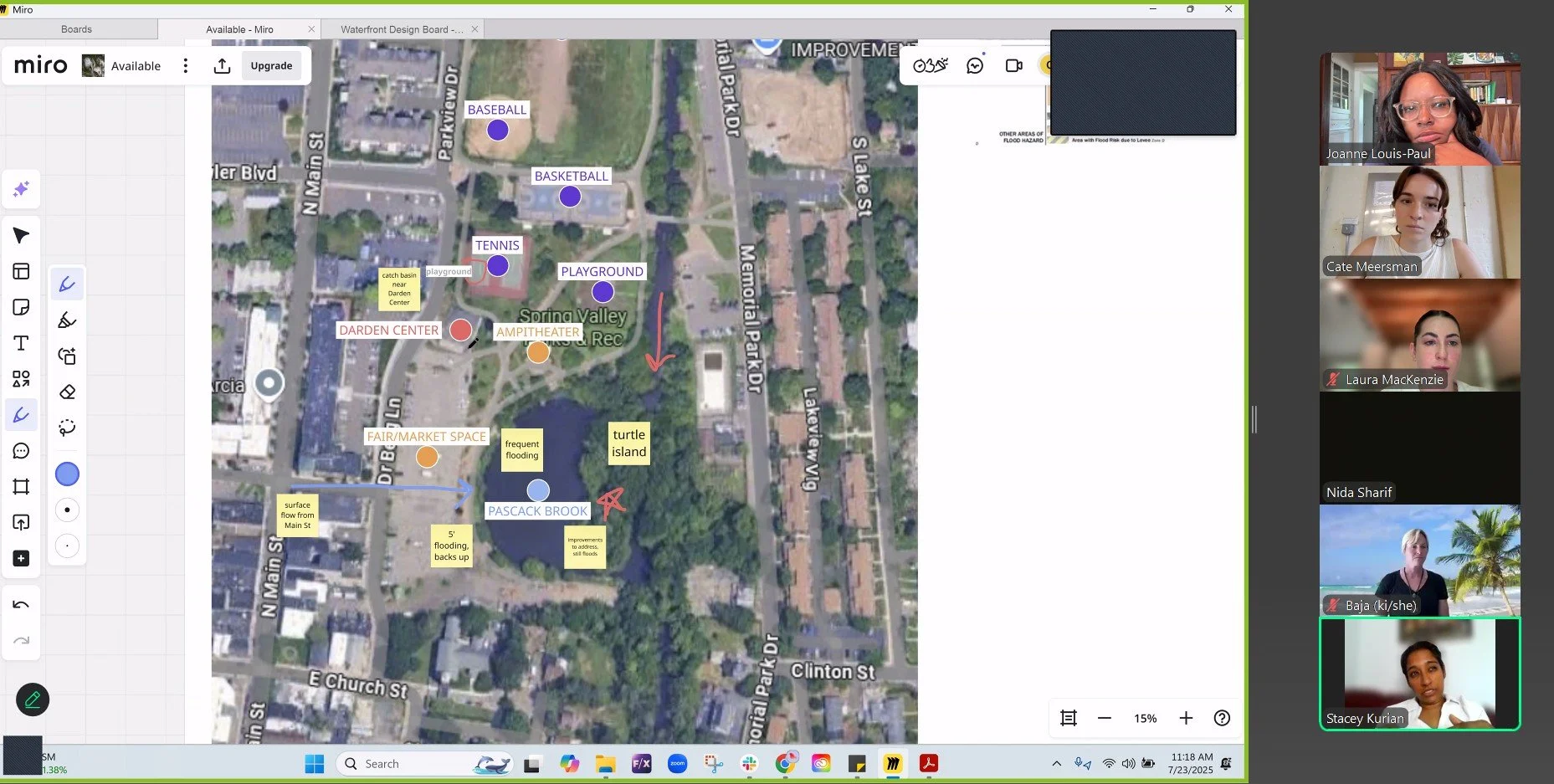Open the pen color blue swatch
The image size is (1554, 784).
click(x=67, y=474)
